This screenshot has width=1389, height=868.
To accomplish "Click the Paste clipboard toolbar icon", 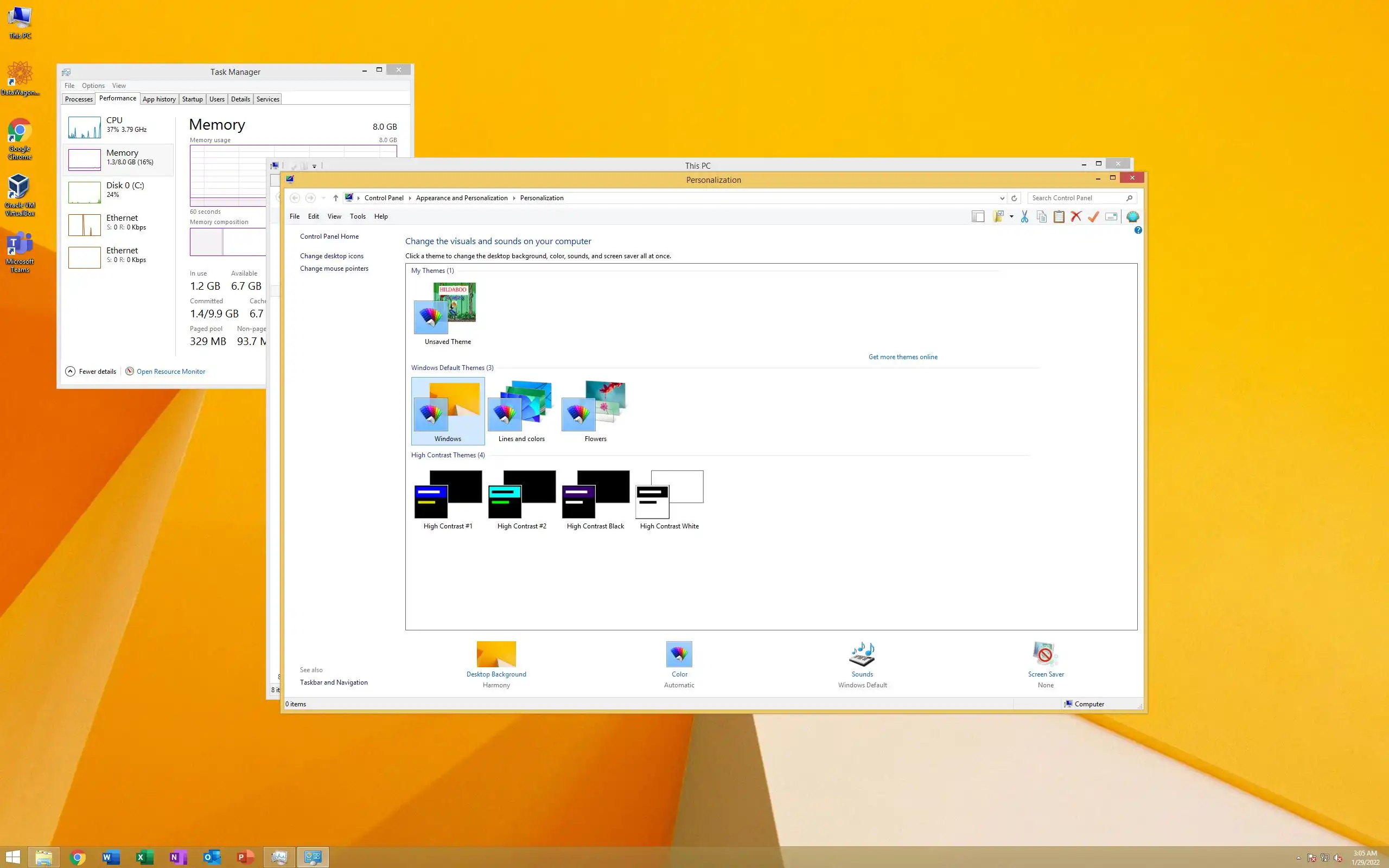I will (1059, 216).
